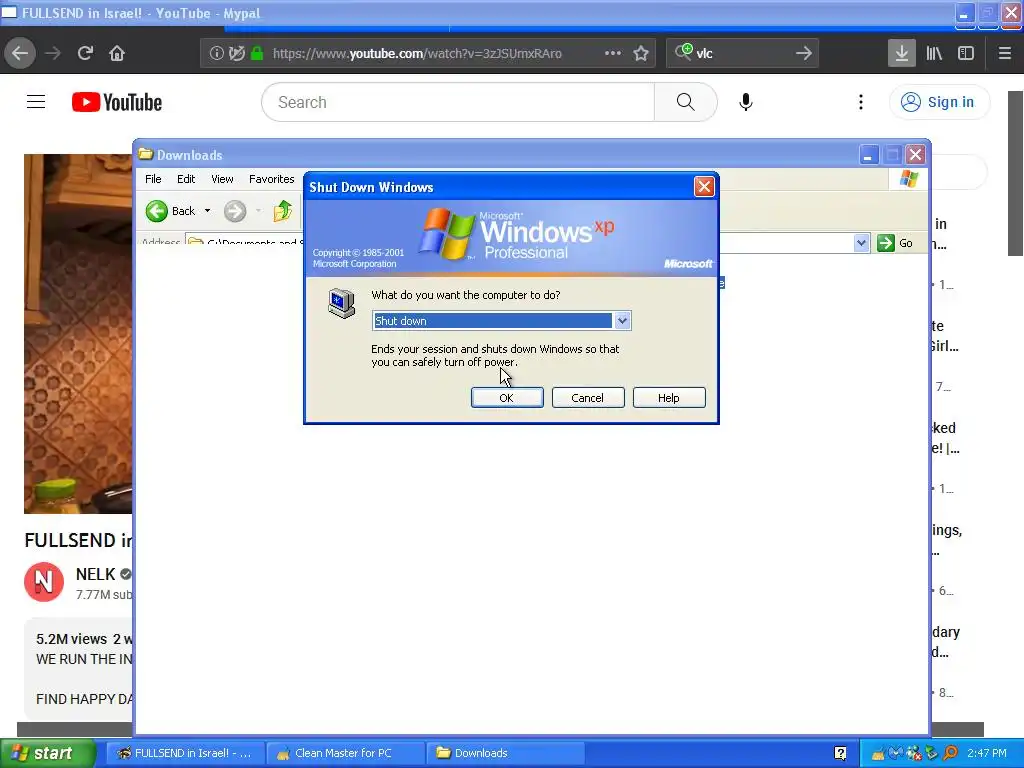This screenshot has height=768, width=1024.
Task: Click Forward arrow in Downloads window
Action: coord(235,211)
